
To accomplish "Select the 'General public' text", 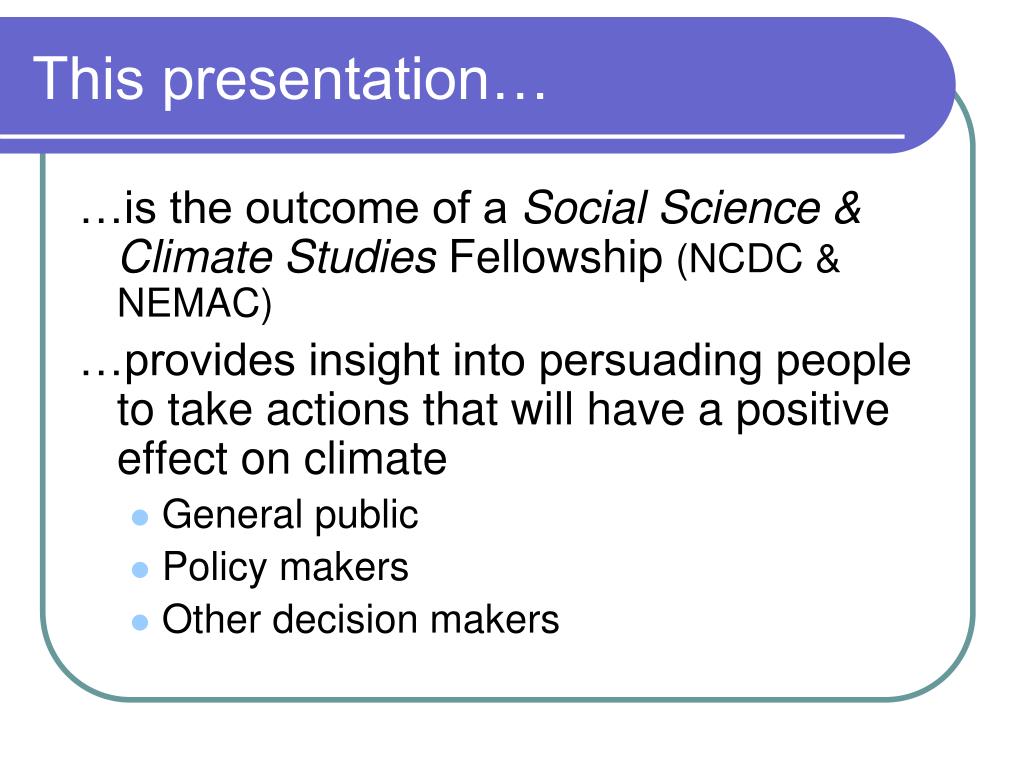I will pos(290,516).
